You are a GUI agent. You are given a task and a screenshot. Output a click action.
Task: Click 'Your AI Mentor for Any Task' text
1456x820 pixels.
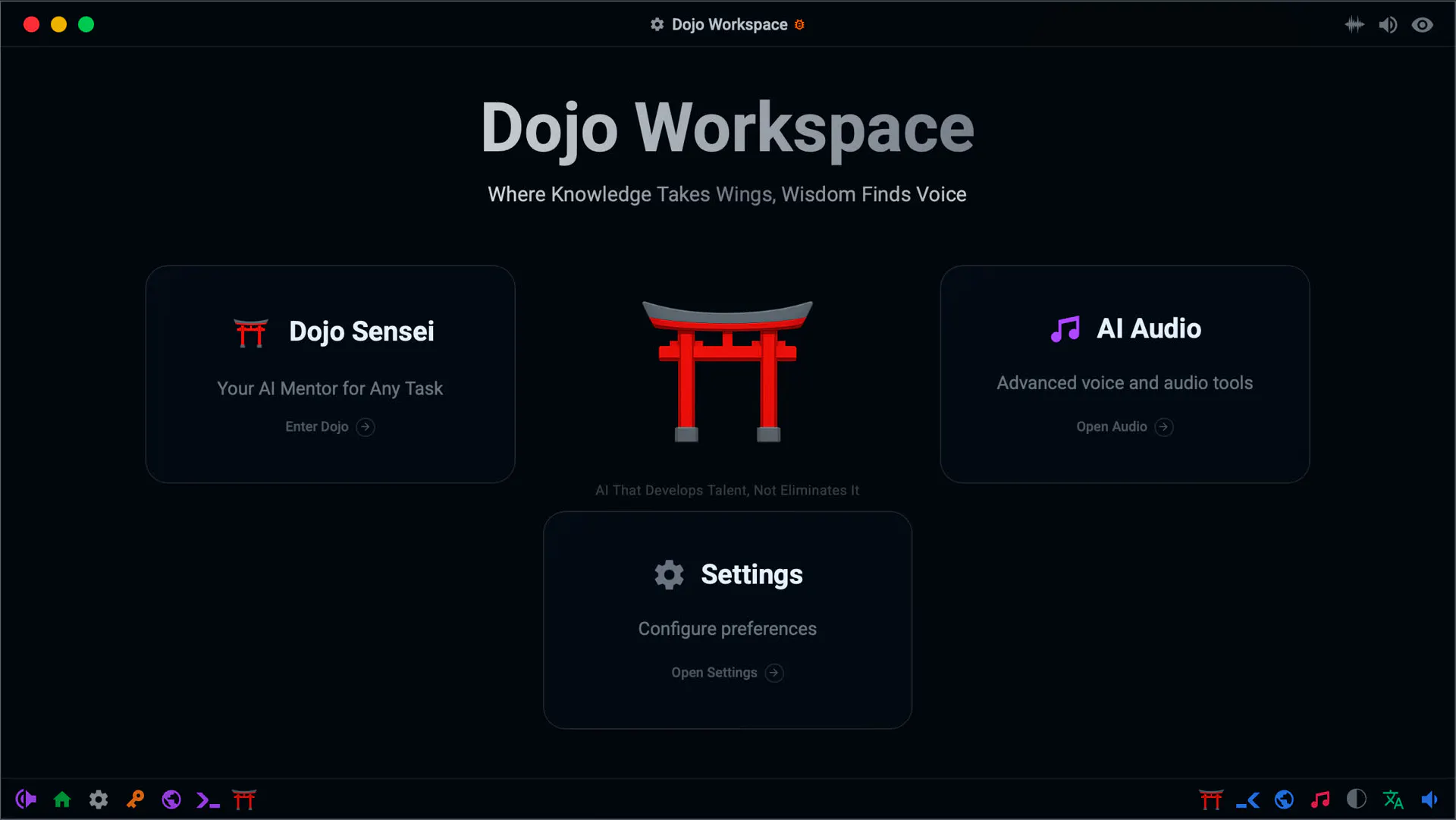330,388
